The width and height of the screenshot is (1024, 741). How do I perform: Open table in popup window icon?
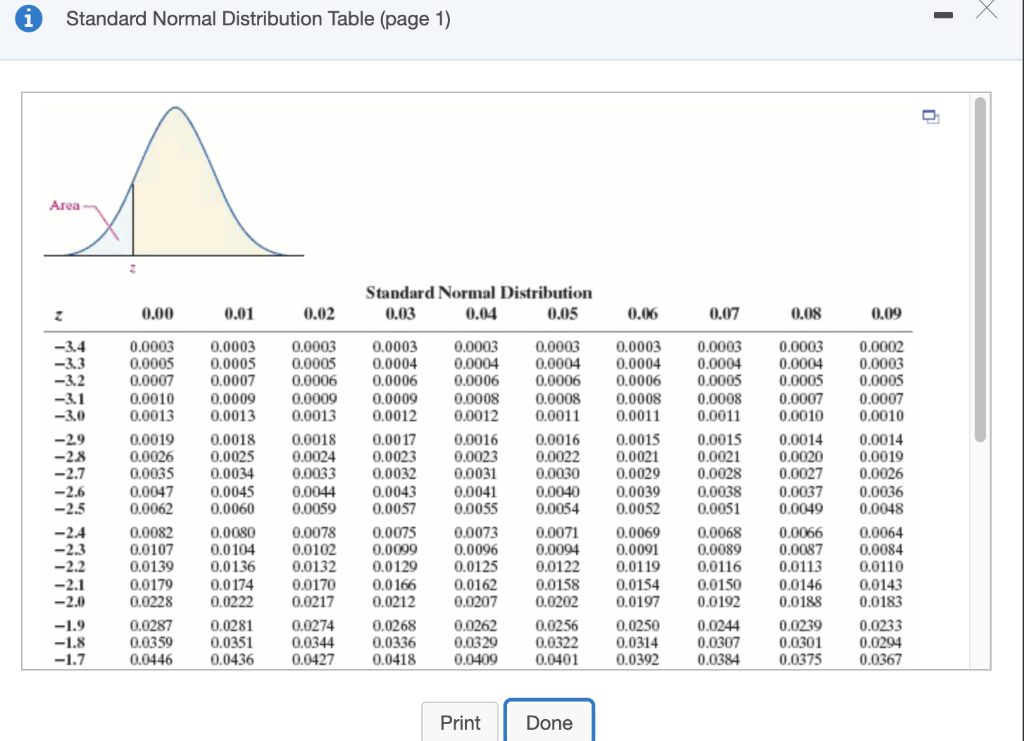(x=931, y=117)
